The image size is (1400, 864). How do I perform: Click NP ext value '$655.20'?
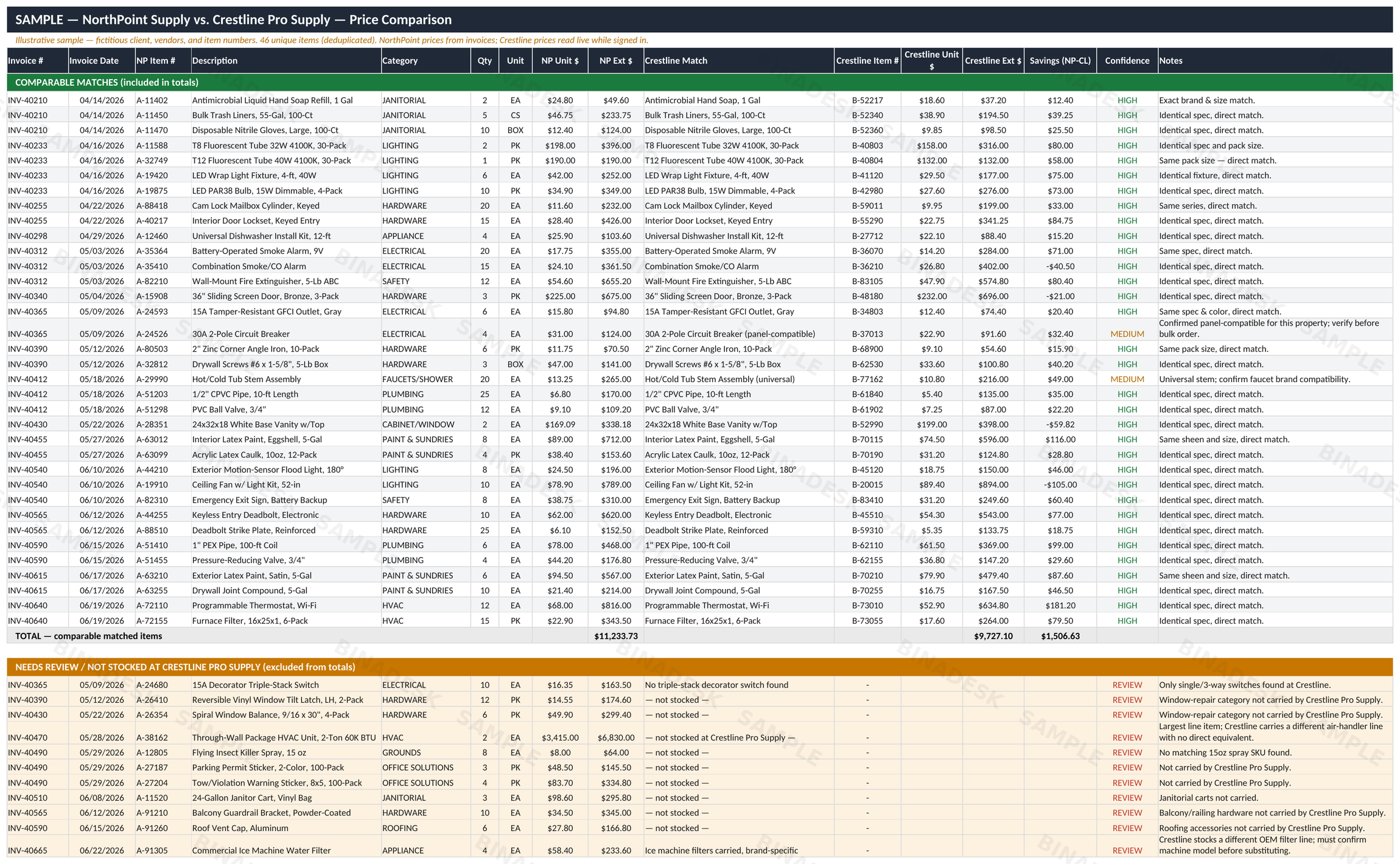(616, 281)
